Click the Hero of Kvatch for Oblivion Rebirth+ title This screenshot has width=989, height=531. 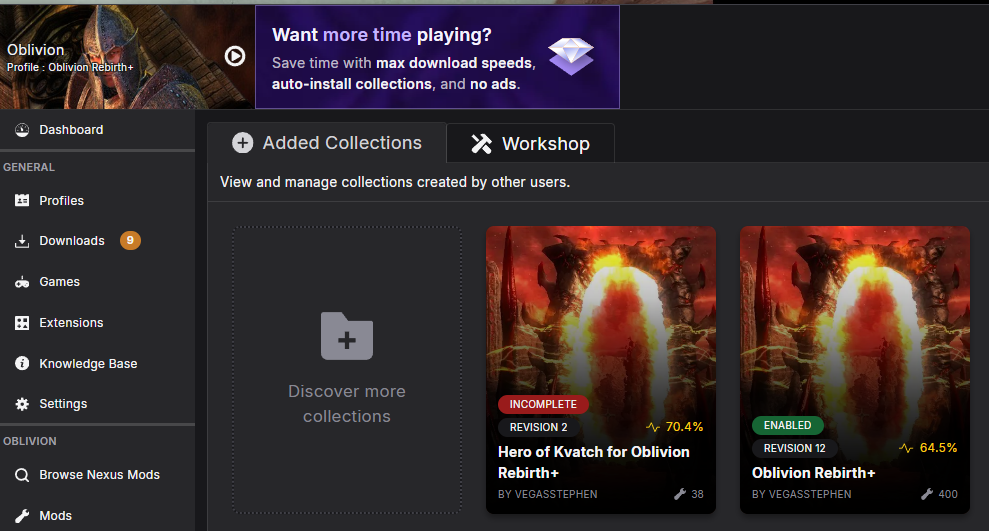(594, 462)
